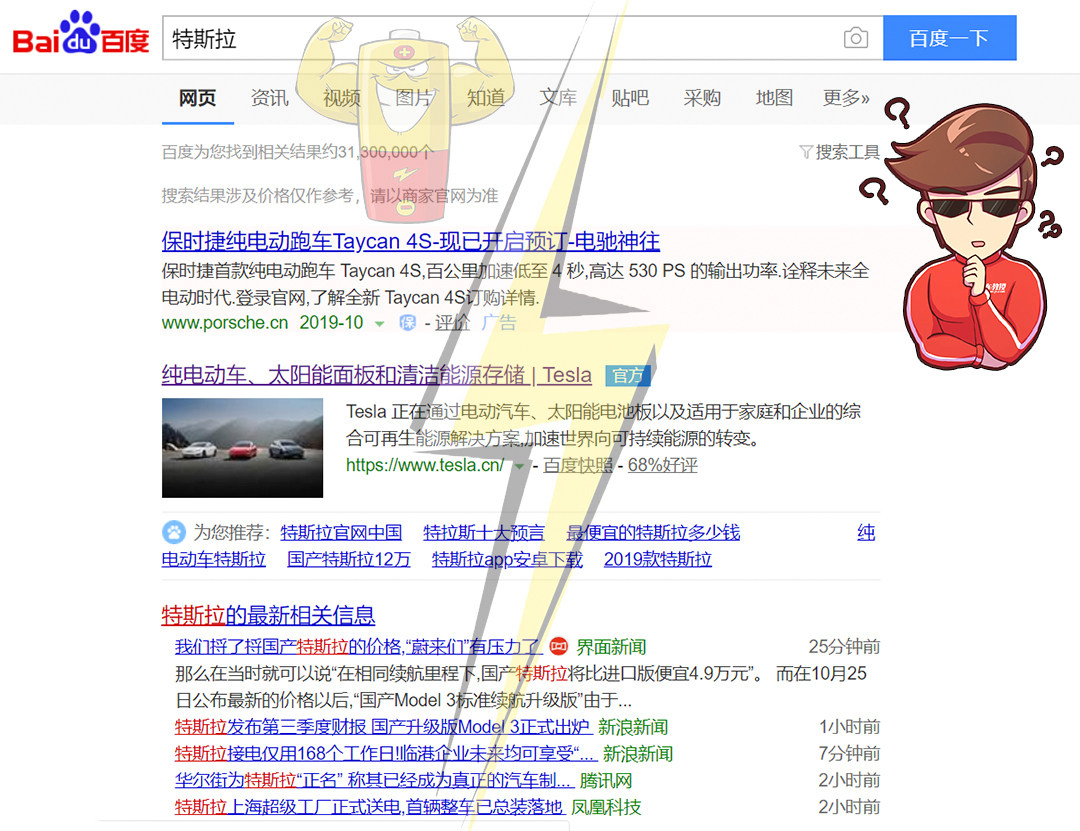Click the 保 shield icon on Porsche result
This screenshot has height=831, width=1080.
[x=407, y=322]
